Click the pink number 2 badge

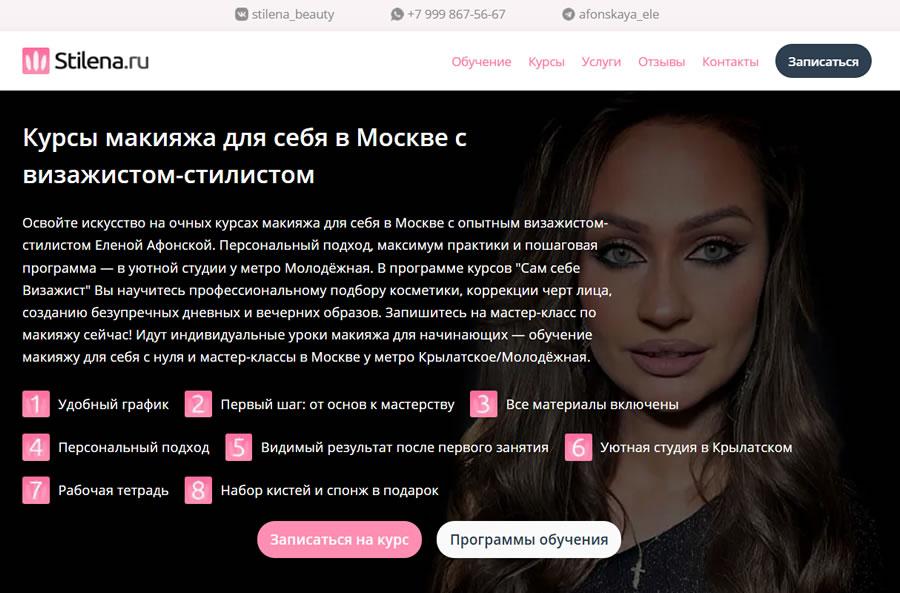pyautogui.click(x=198, y=404)
